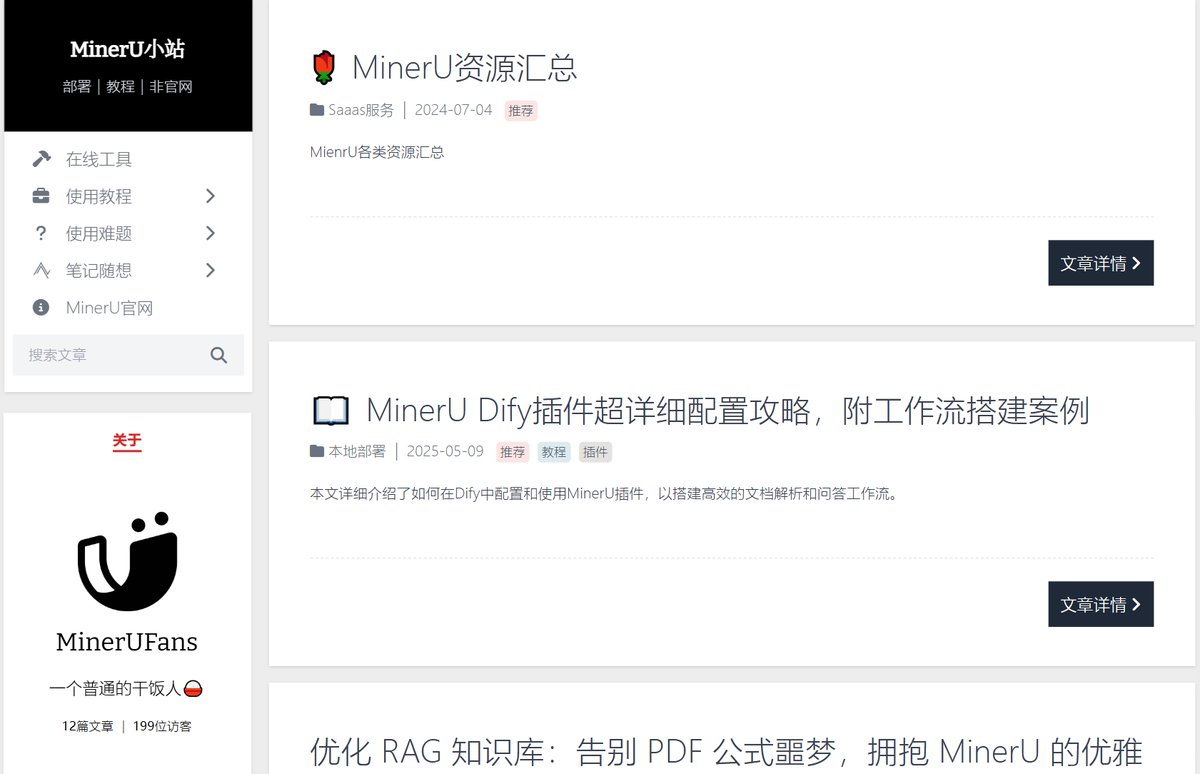Click the 教程 tag
Screen dimensions: 1200x774
tap(554, 452)
